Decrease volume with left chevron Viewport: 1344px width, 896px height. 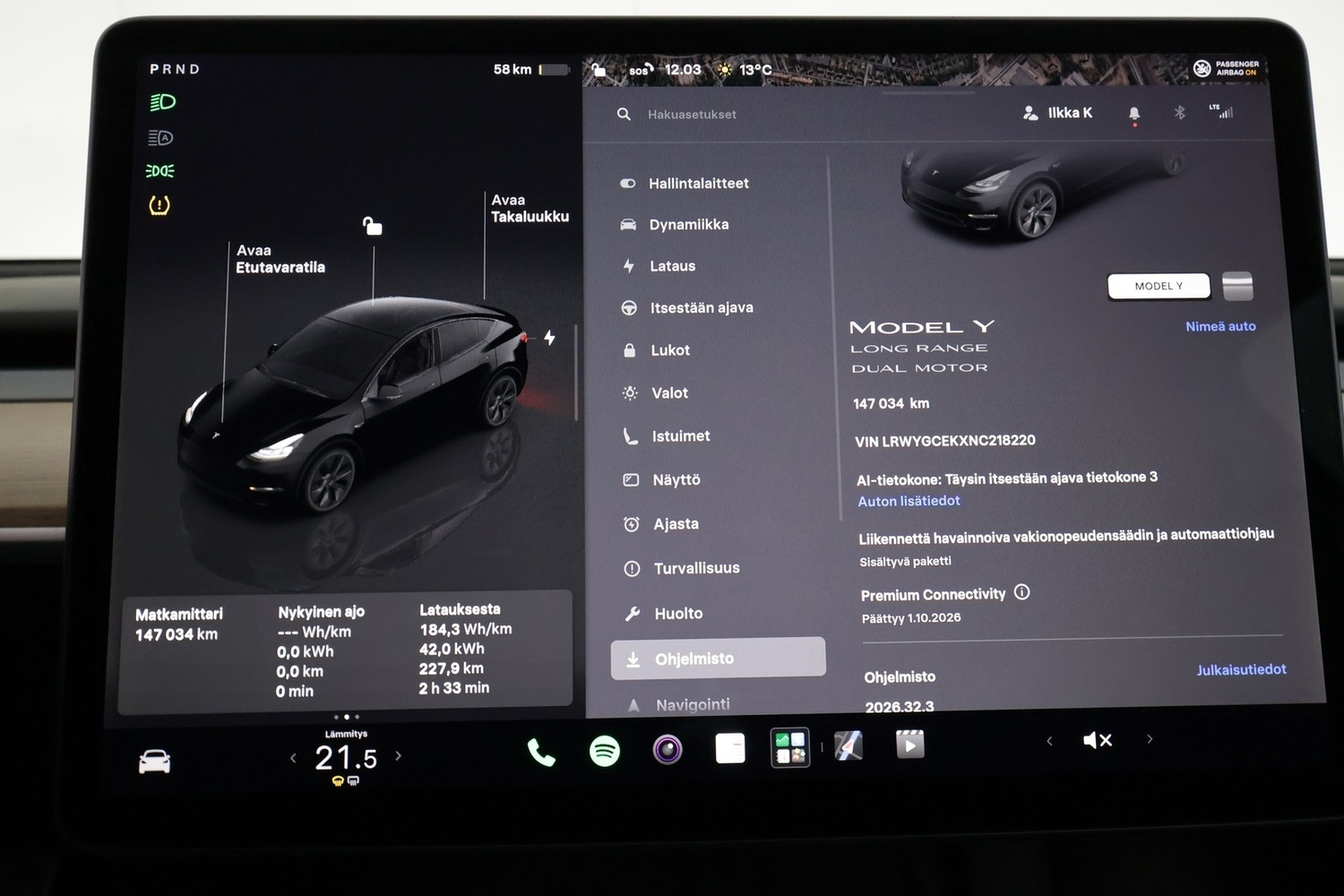click(x=1049, y=741)
